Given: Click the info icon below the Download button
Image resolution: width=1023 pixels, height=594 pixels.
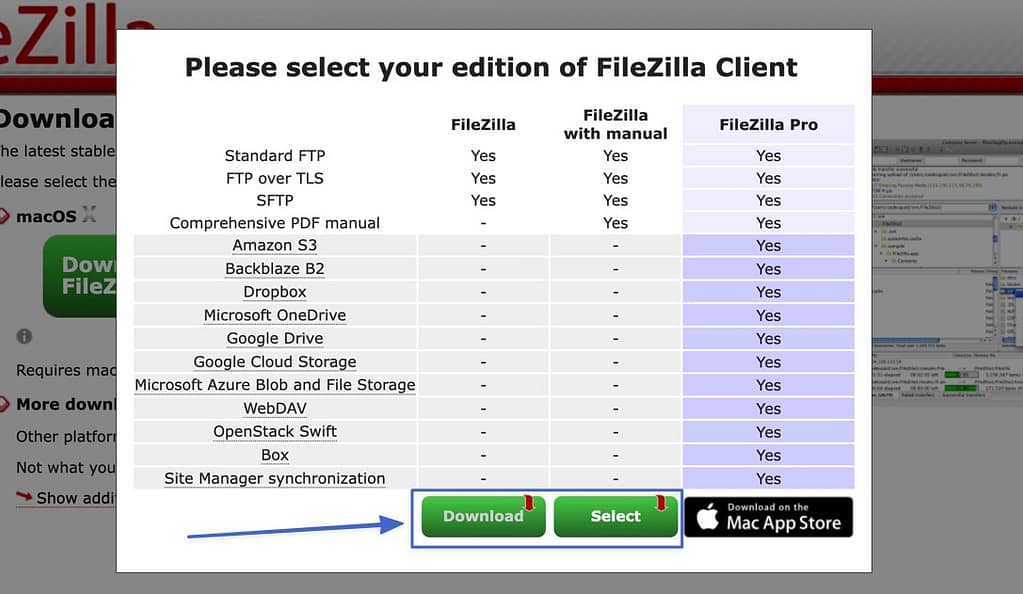Looking at the screenshot, I should pos(22,336).
